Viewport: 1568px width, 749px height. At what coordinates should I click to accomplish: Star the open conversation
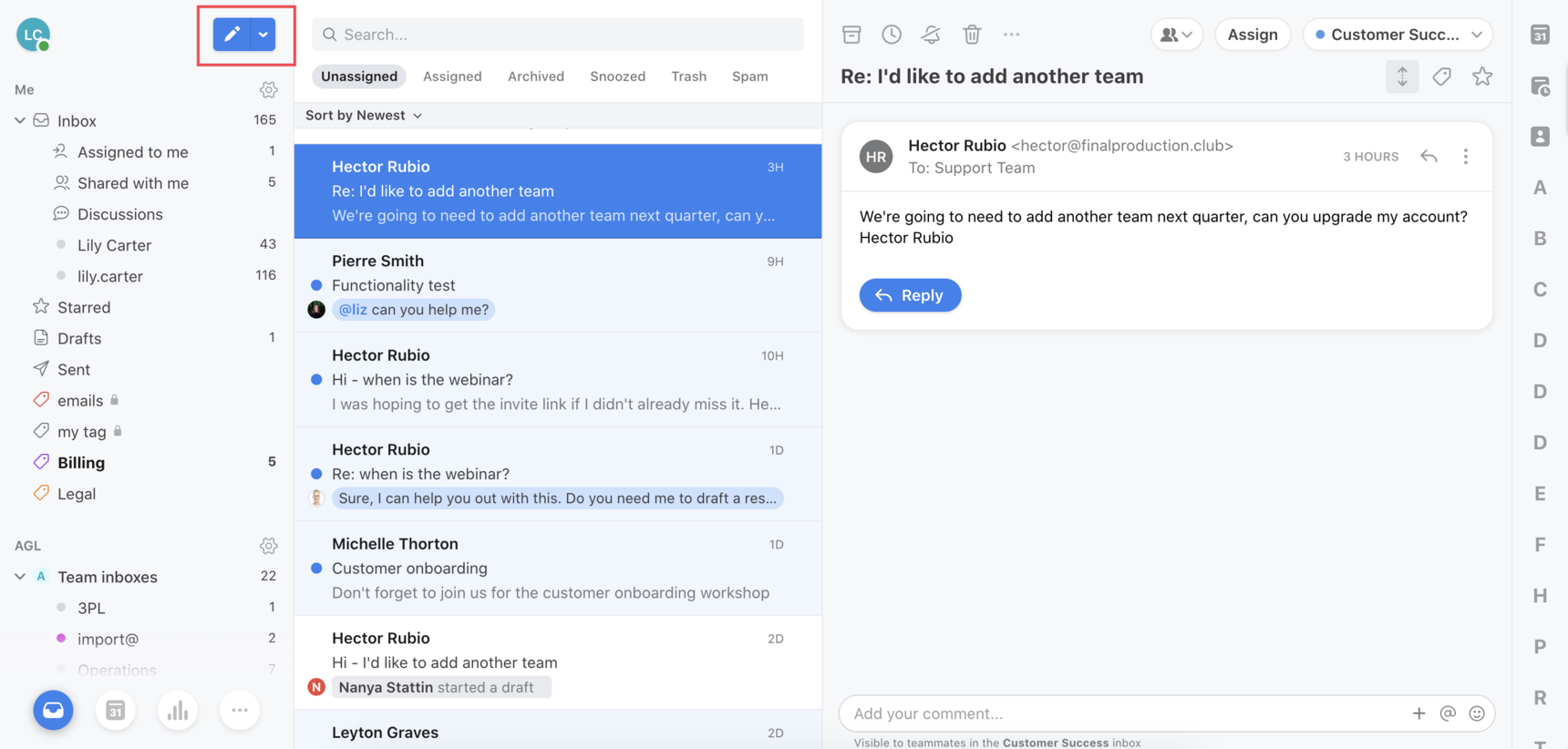[1482, 77]
